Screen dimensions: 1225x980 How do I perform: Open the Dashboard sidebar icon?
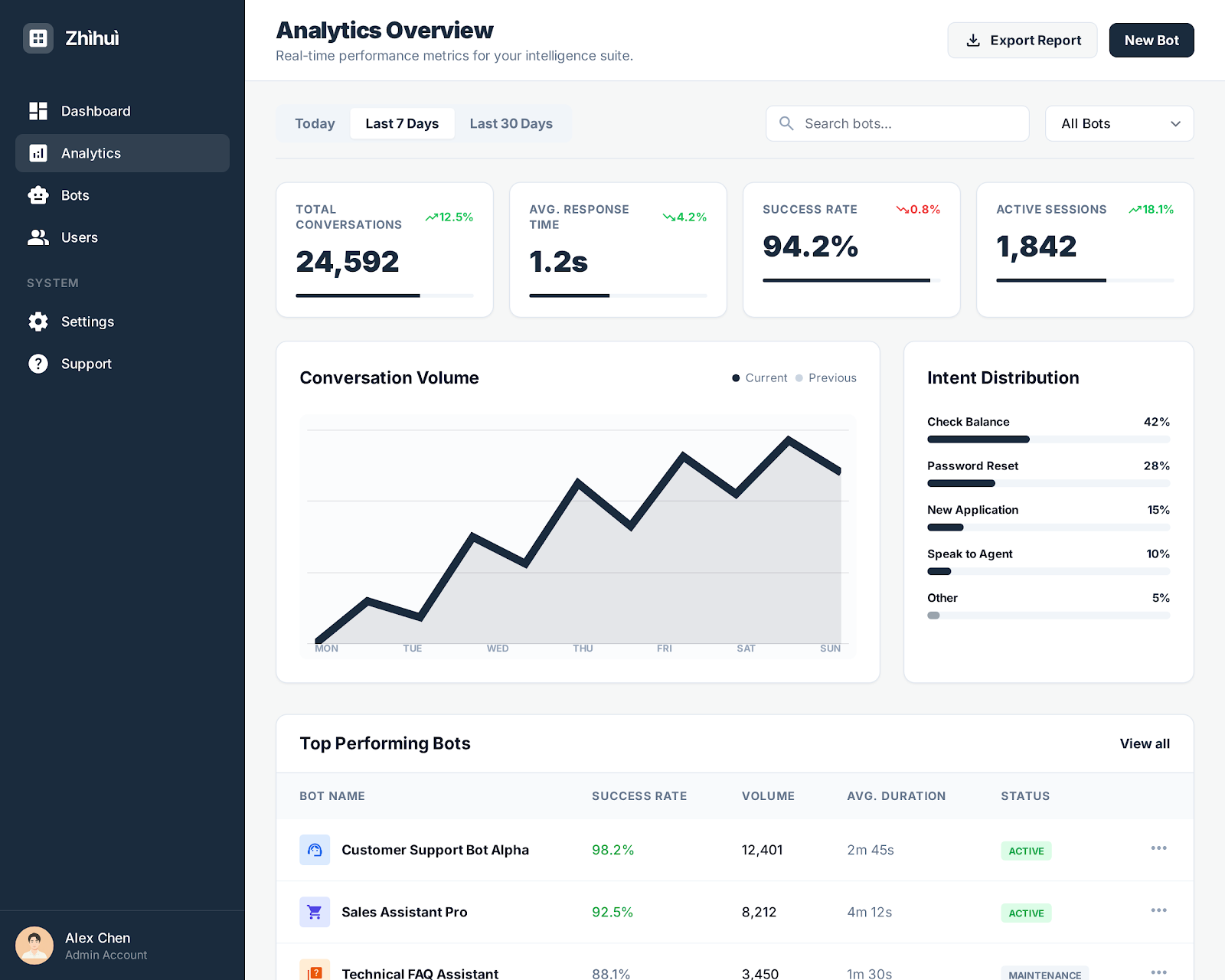pyautogui.click(x=38, y=111)
